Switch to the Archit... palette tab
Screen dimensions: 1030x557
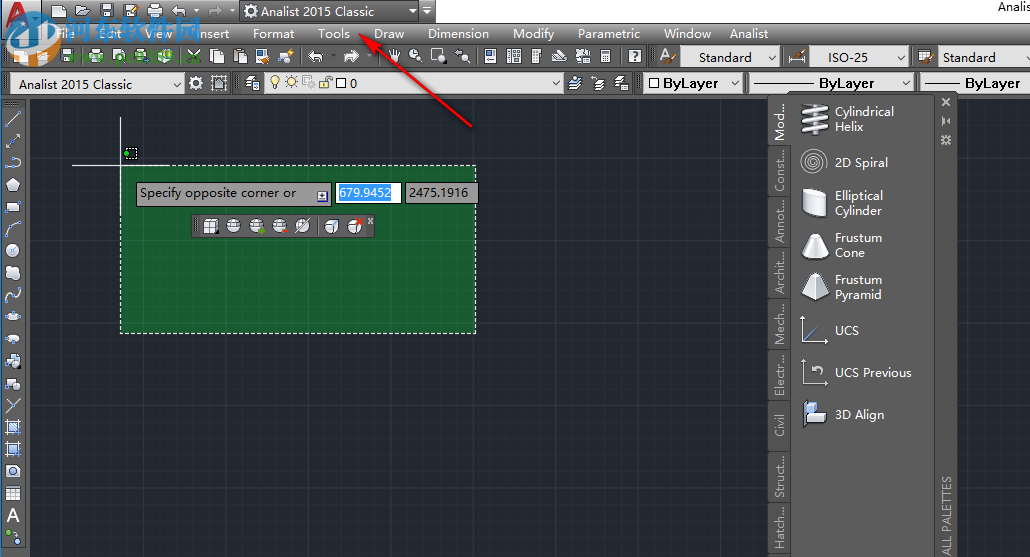tap(779, 273)
